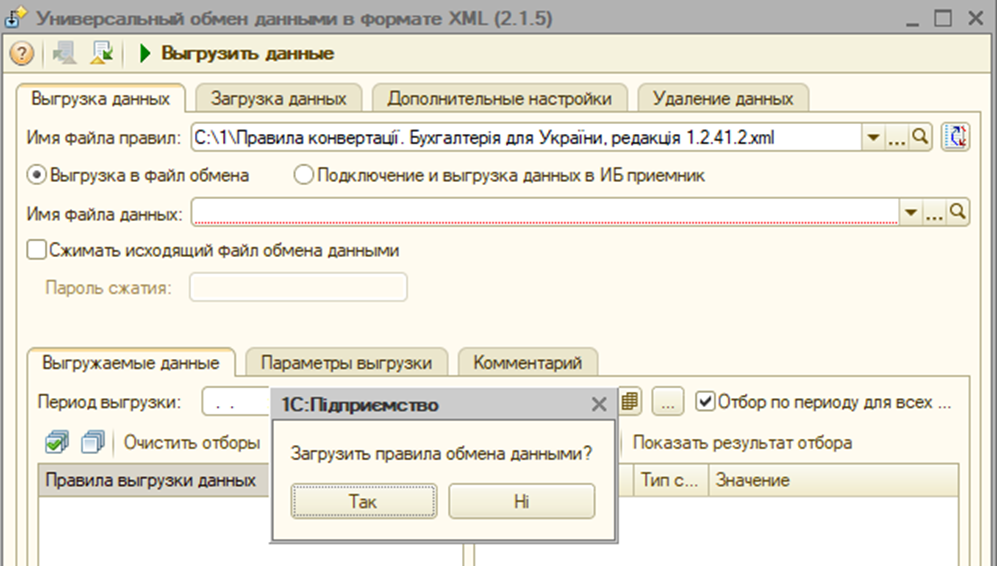Switch to Выгружаемые данные sub-tab

point(130,363)
